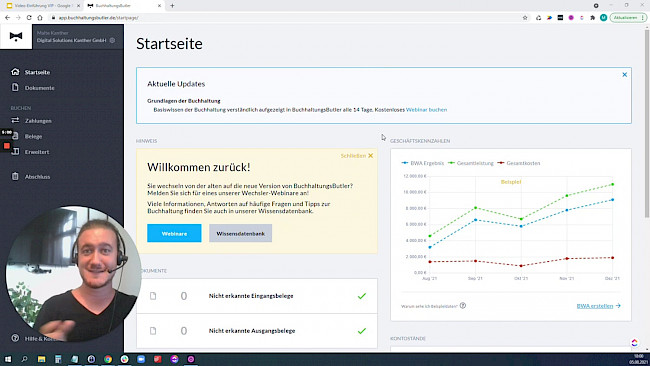Click the blue Webinare button

[x=174, y=233]
